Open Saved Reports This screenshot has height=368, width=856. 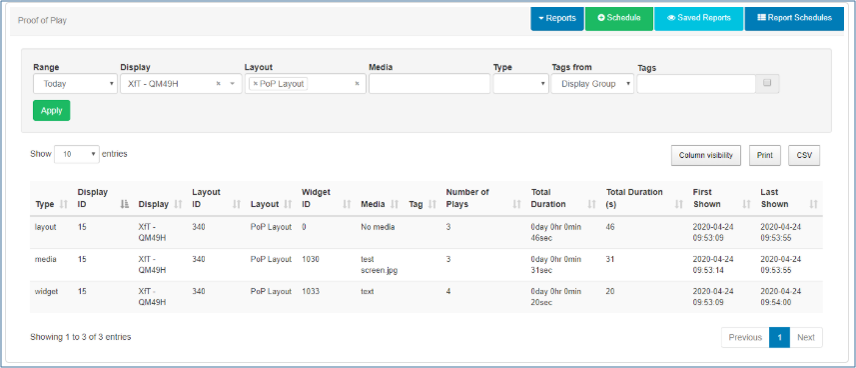(699, 19)
